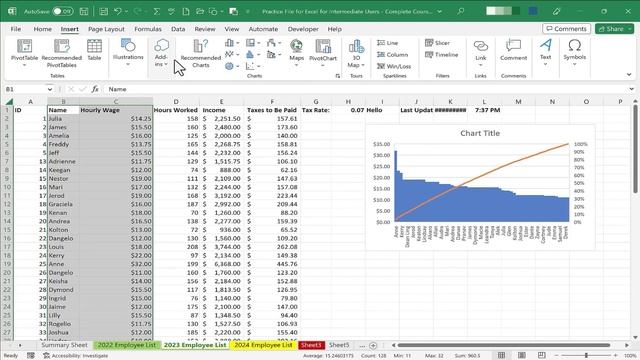Select the Tax Rate: cell
640x360 pixels.
316,110
